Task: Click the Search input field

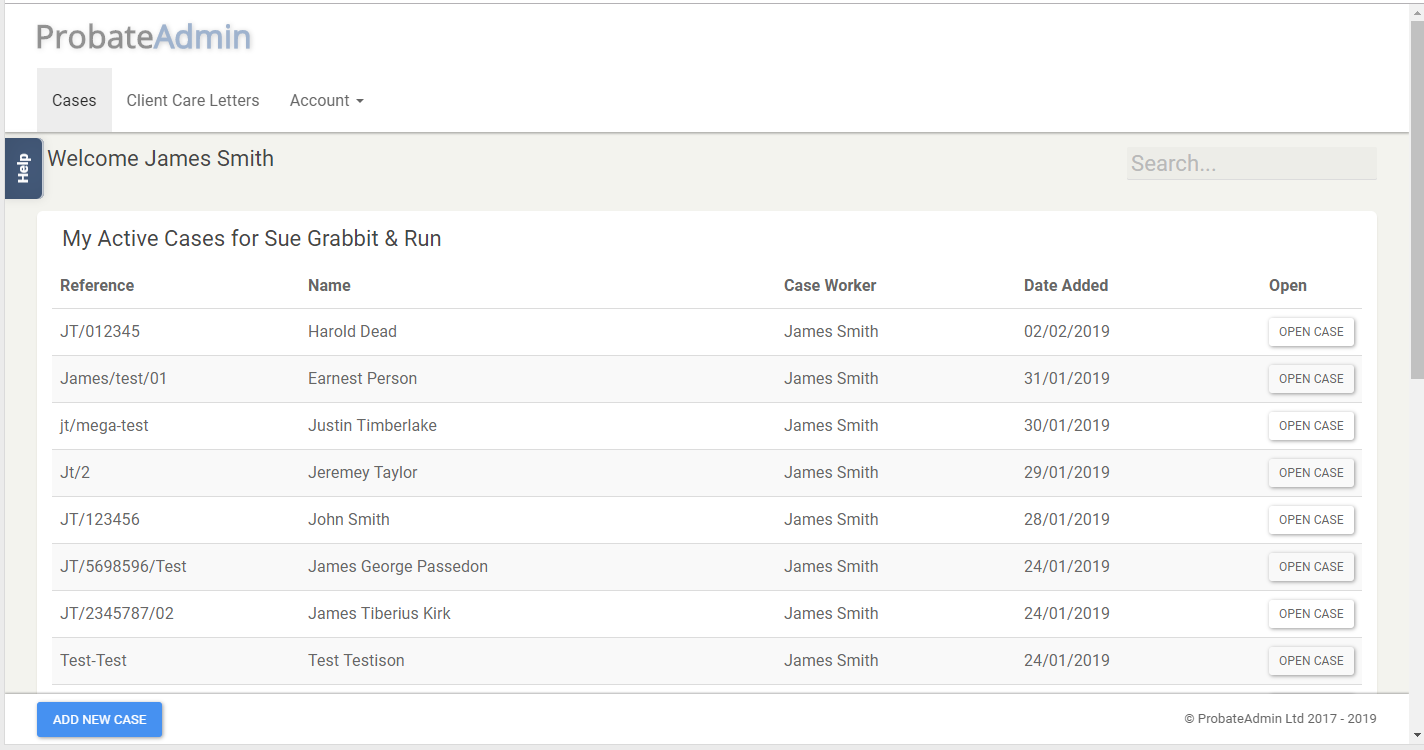Action: (1251, 164)
